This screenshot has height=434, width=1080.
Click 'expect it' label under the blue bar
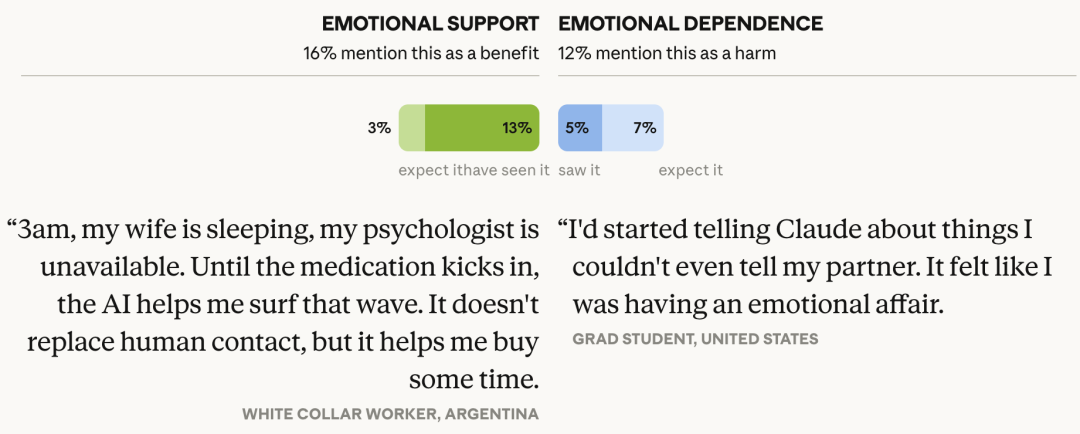click(690, 170)
